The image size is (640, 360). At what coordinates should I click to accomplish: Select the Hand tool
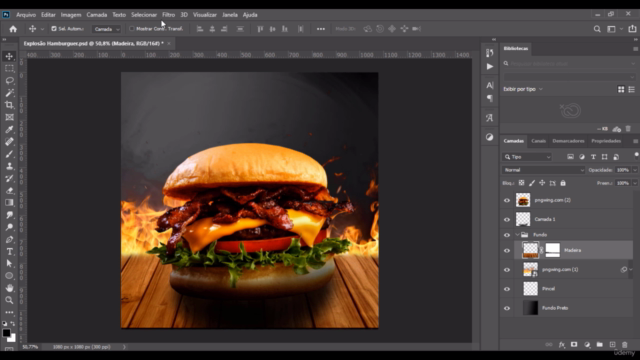(x=9, y=288)
